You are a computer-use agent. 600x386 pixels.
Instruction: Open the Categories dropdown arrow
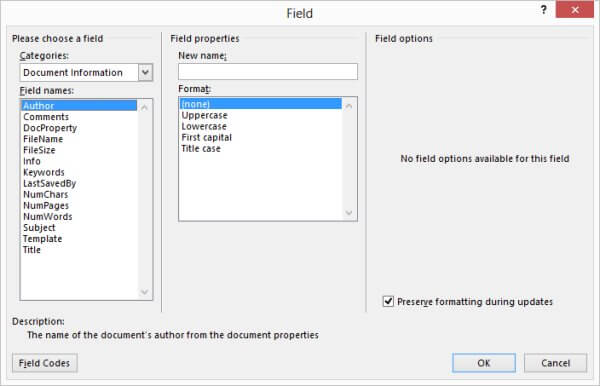coord(145,72)
